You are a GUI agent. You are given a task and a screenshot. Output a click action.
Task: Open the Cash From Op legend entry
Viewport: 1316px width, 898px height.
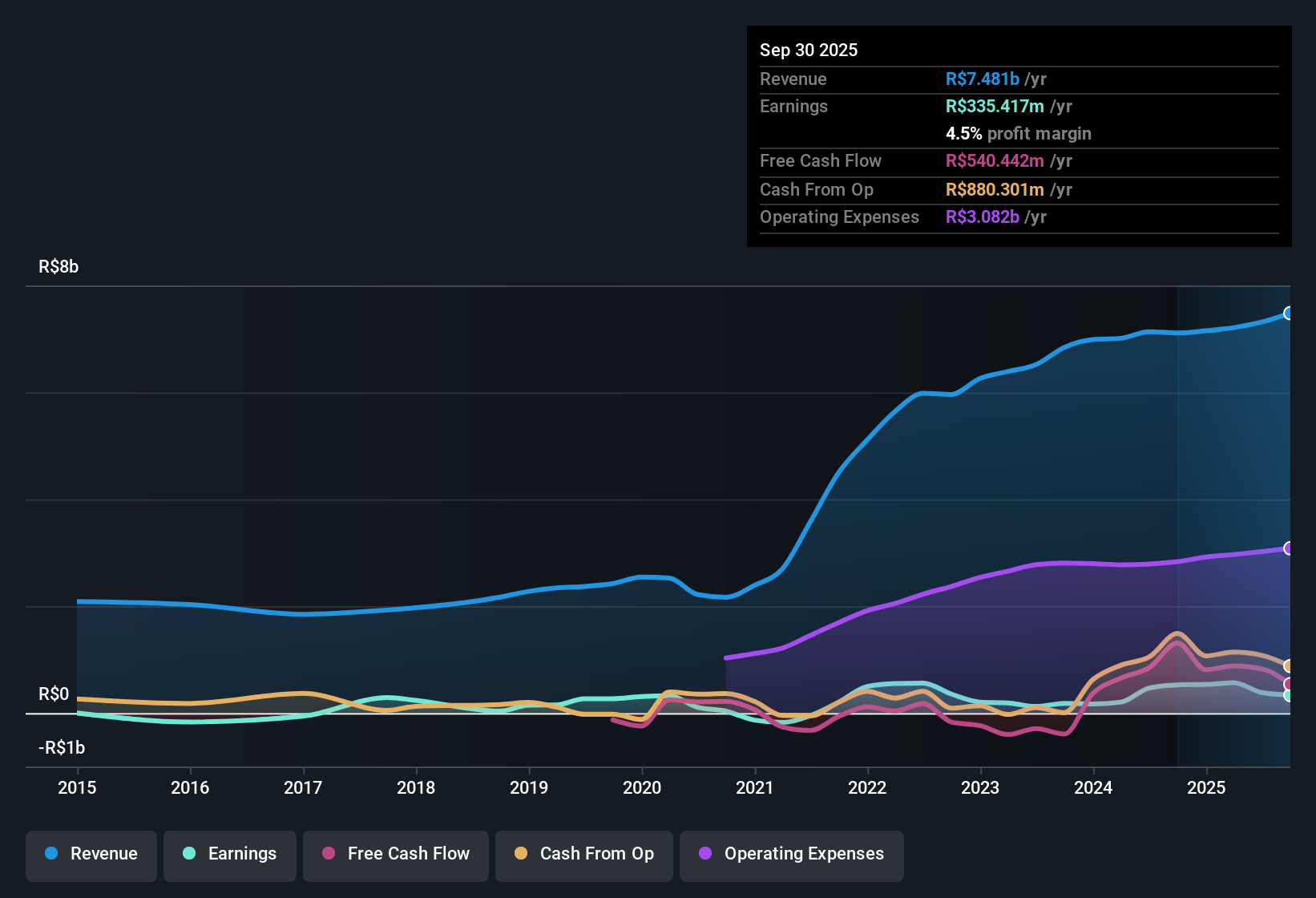coord(583,854)
